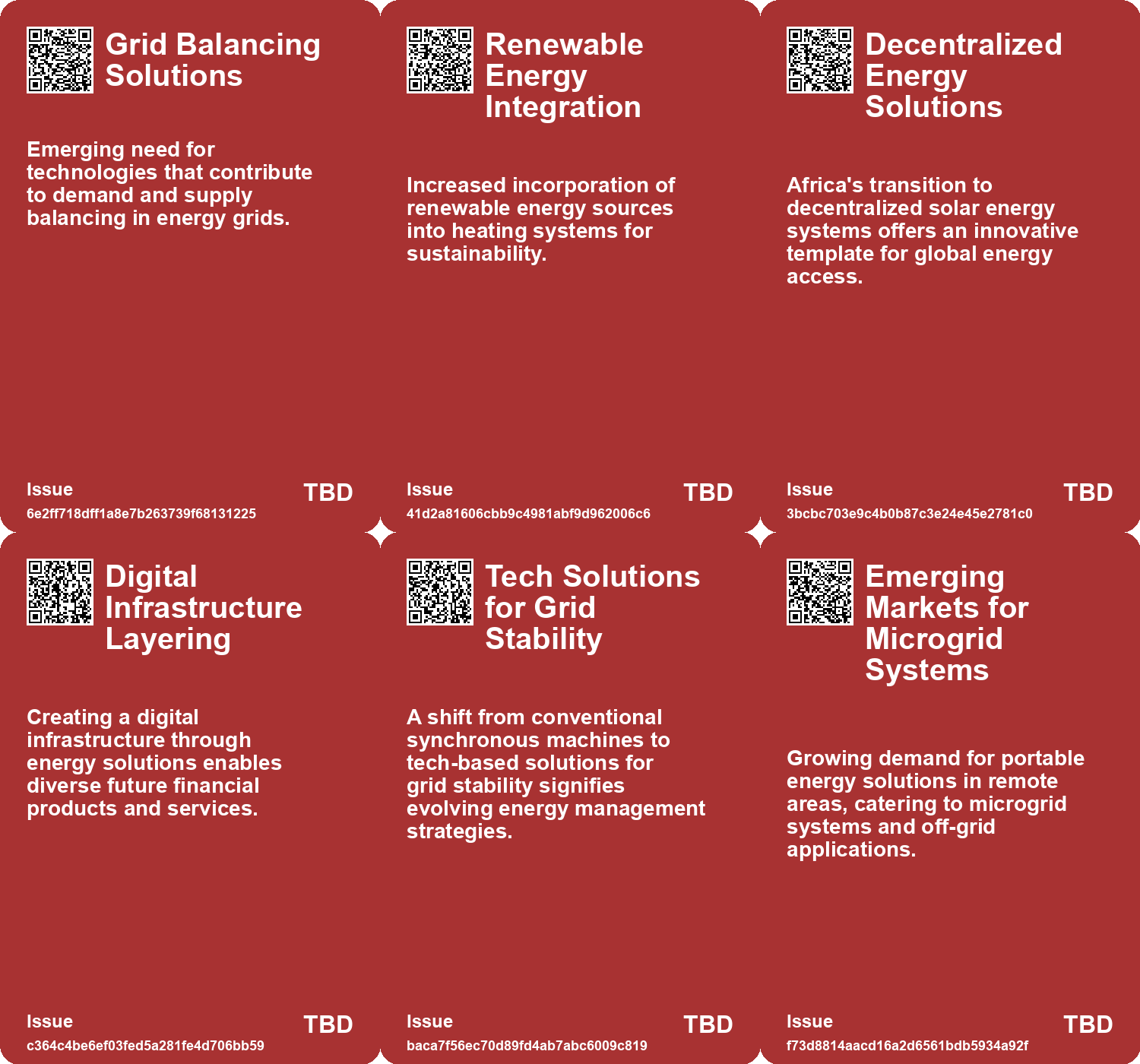This screenshot has height=1064, width=1140.
Task: Click the description about Africa's solar transition
Action: [932, 231]
